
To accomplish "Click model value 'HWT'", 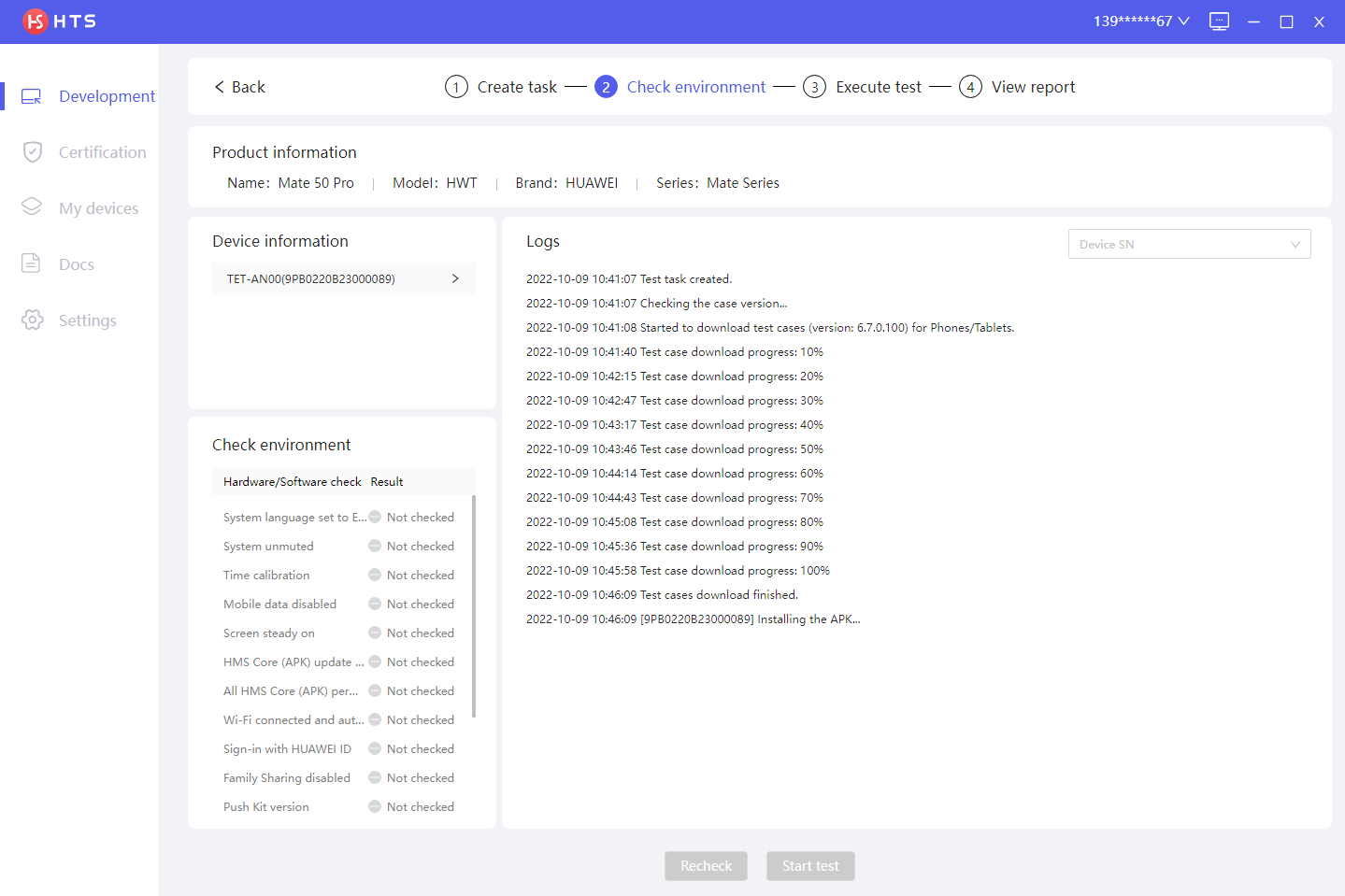I will 462,183.
